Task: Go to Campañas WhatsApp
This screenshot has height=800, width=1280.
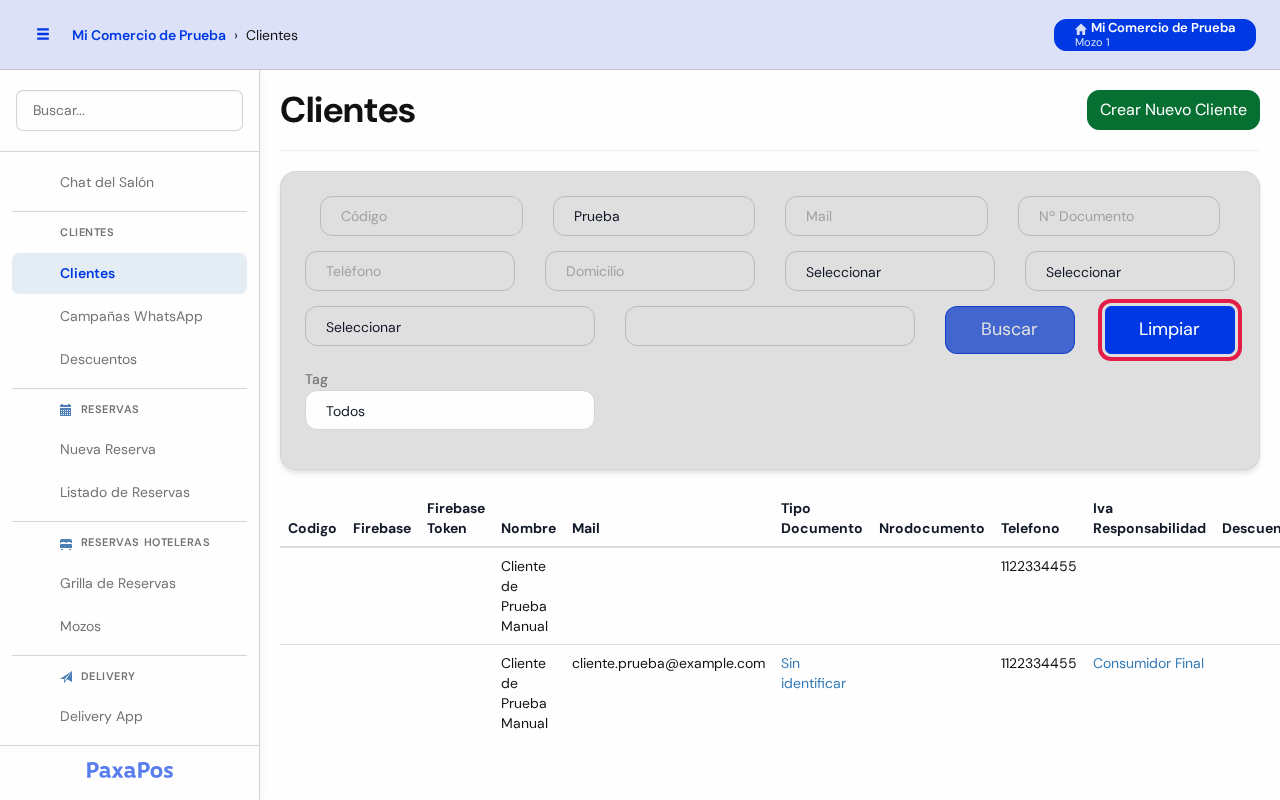Action: [x=131, y=316]
